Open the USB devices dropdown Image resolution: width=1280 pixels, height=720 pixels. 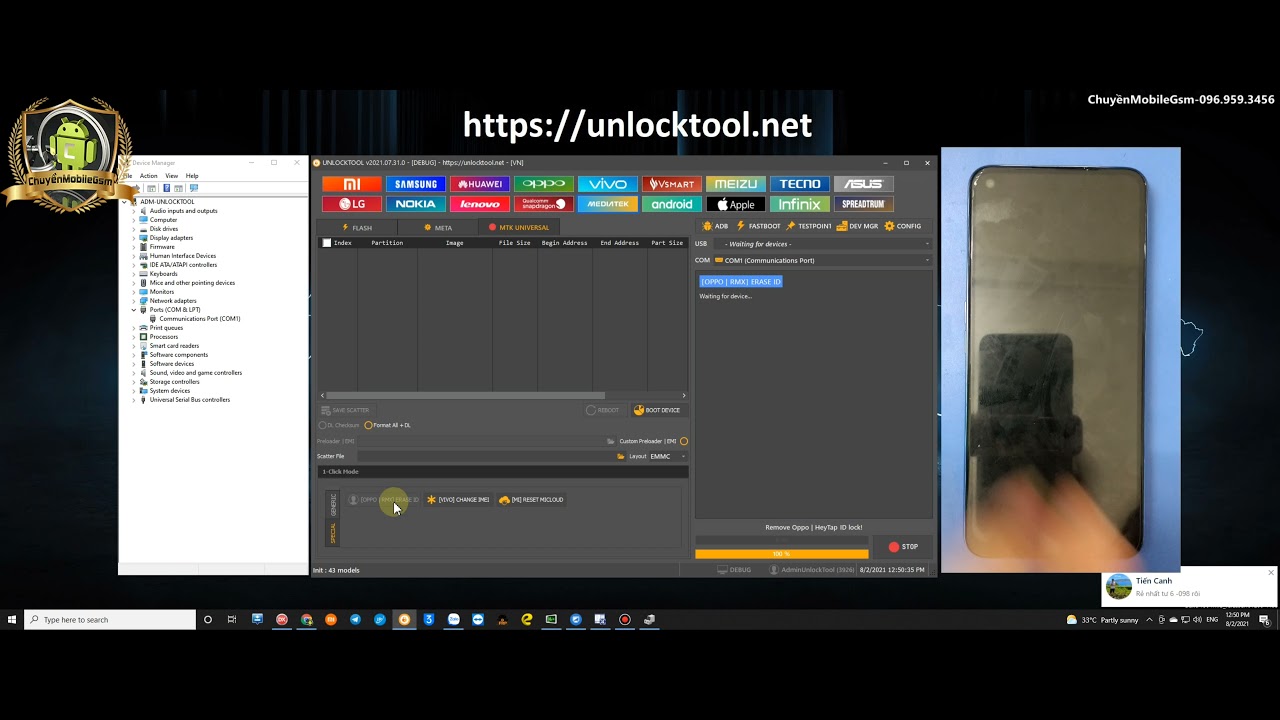pyautogui.click(x=825, y=244)
